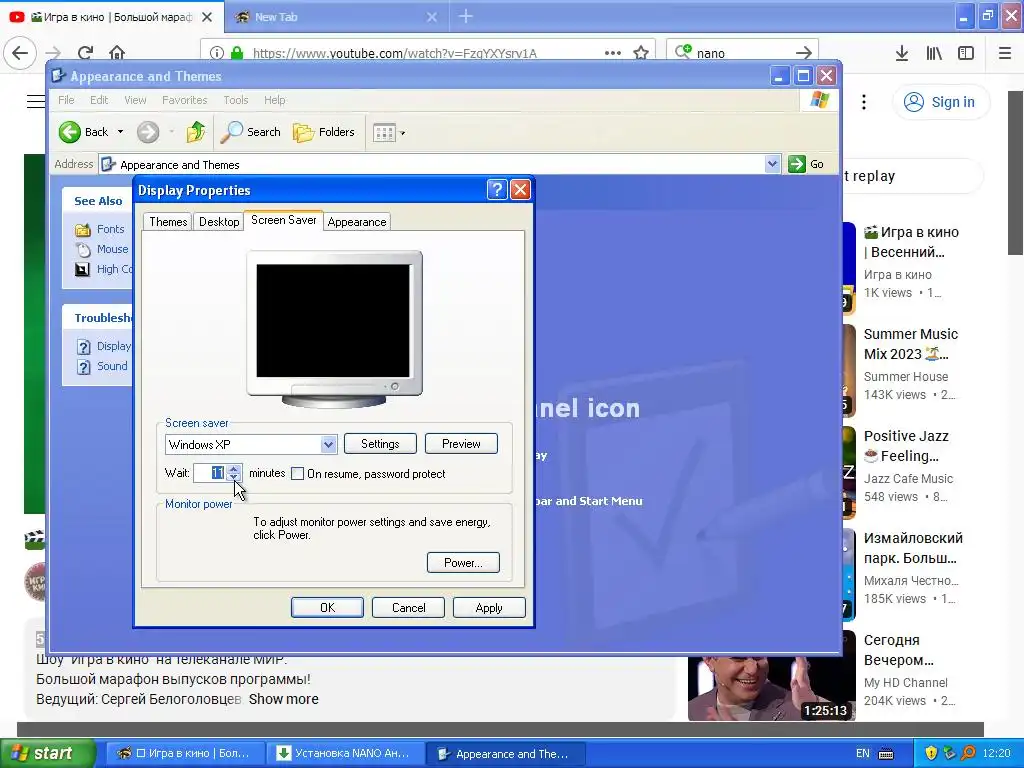Switch to the Themes tab
This screenshot has height=768, width=1024.
168,222
